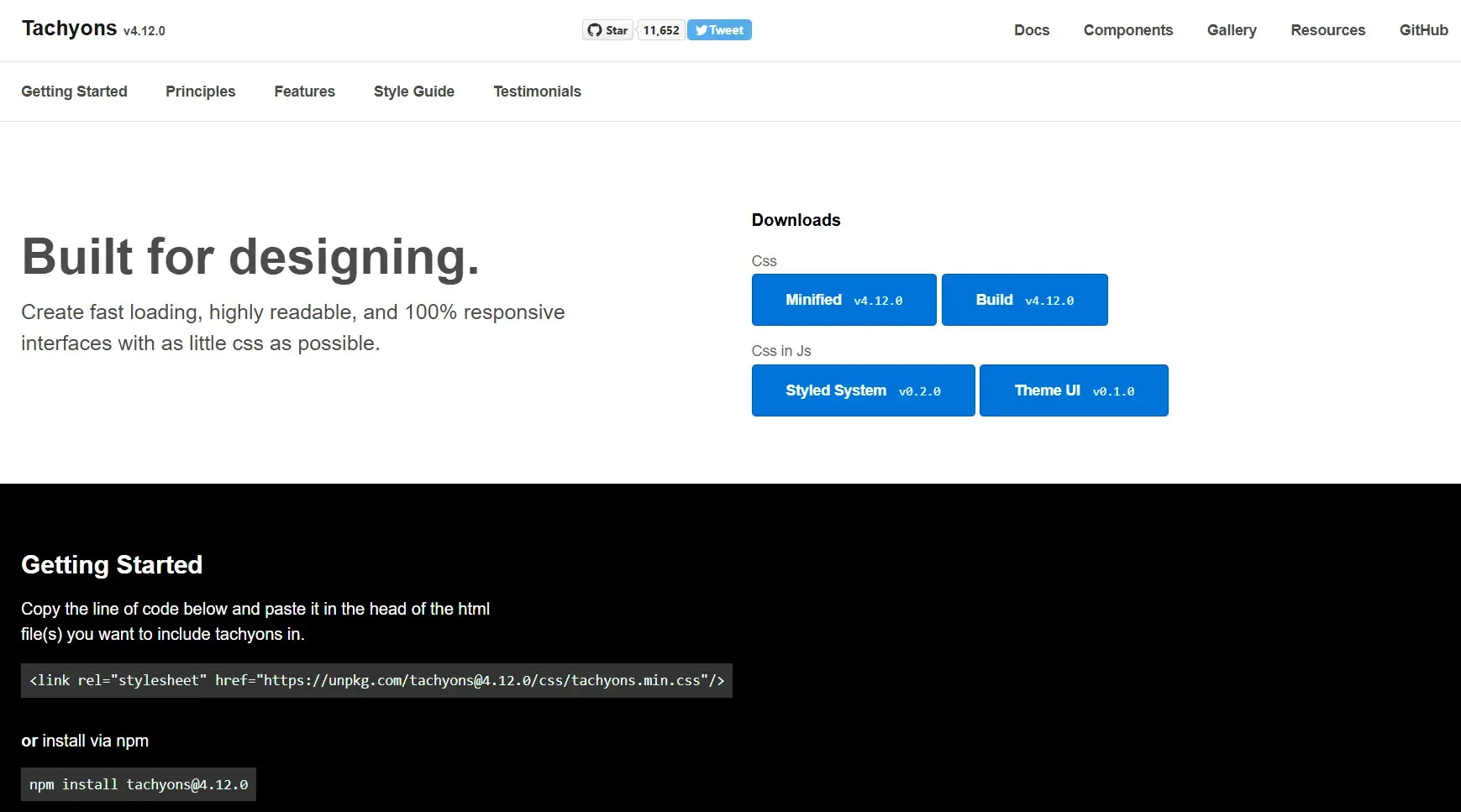View the Testimonials section
This screenshot has width=1461, height=812.
537,92
